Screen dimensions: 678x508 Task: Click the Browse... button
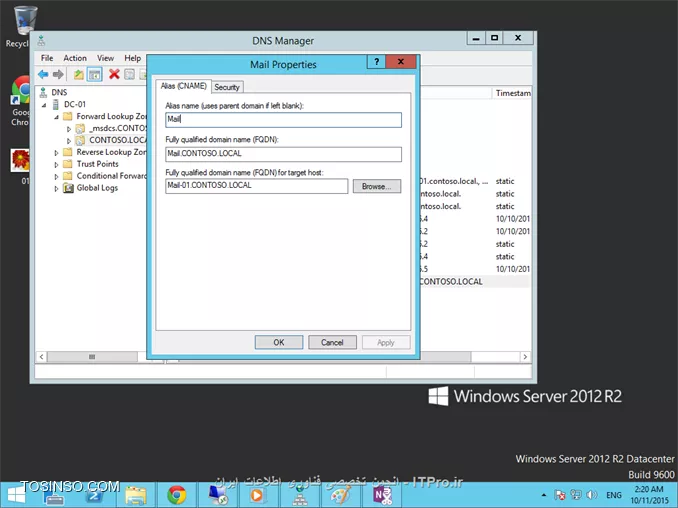(377, 186)
